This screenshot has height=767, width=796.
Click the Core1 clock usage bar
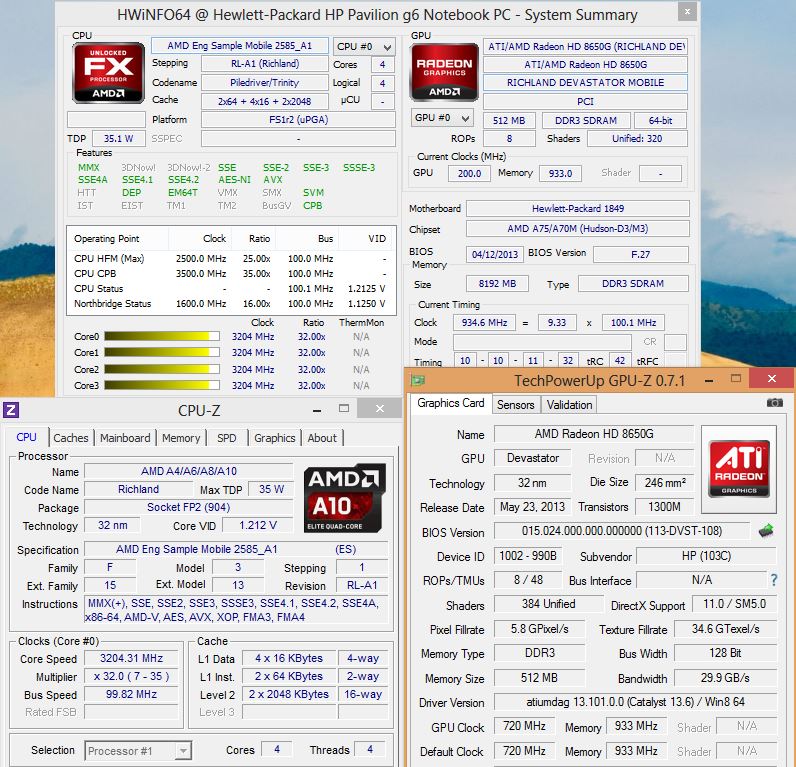(162, 352)
